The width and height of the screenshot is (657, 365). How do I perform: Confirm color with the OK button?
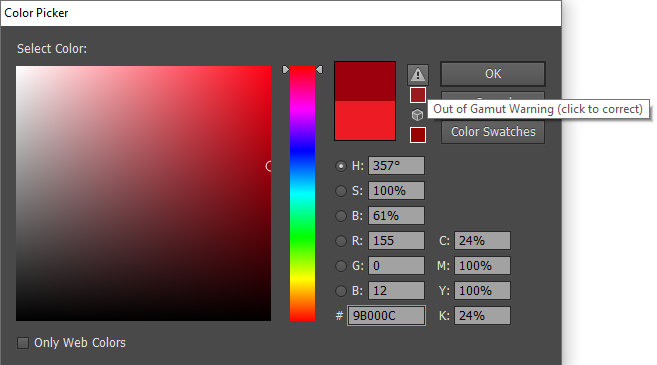(493, 74)
